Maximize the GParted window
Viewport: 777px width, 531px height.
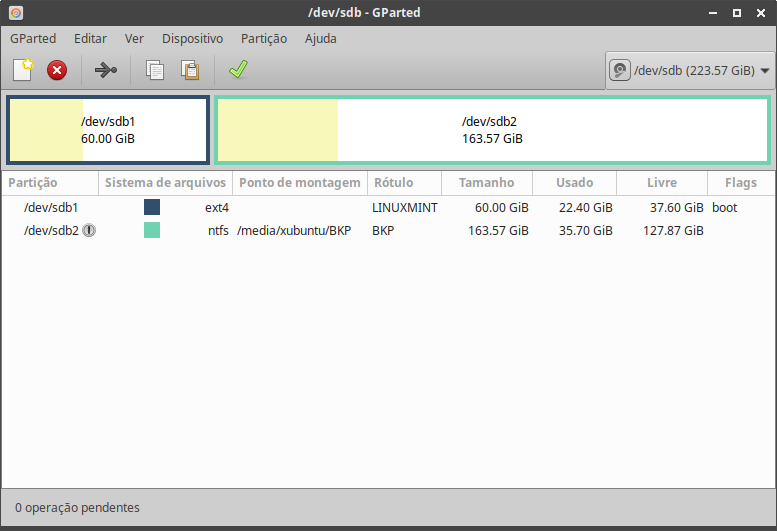coord(737,13)
